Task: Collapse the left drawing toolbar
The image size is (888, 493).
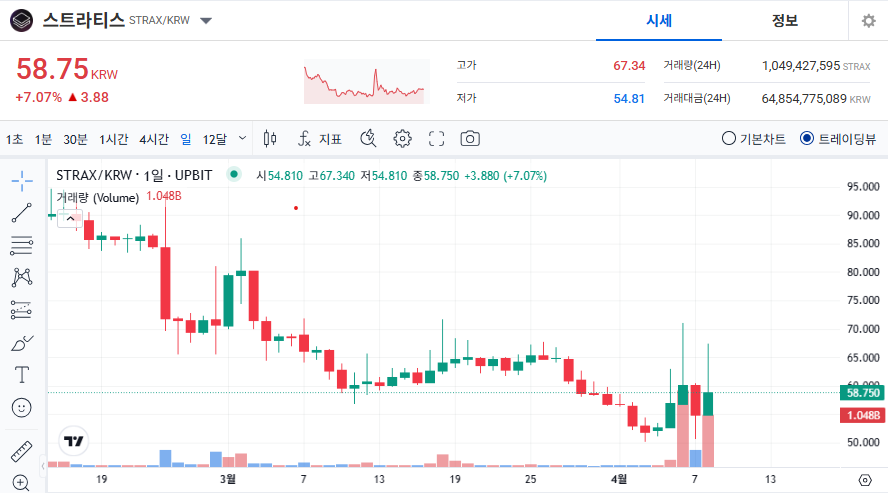Action: 43,466
